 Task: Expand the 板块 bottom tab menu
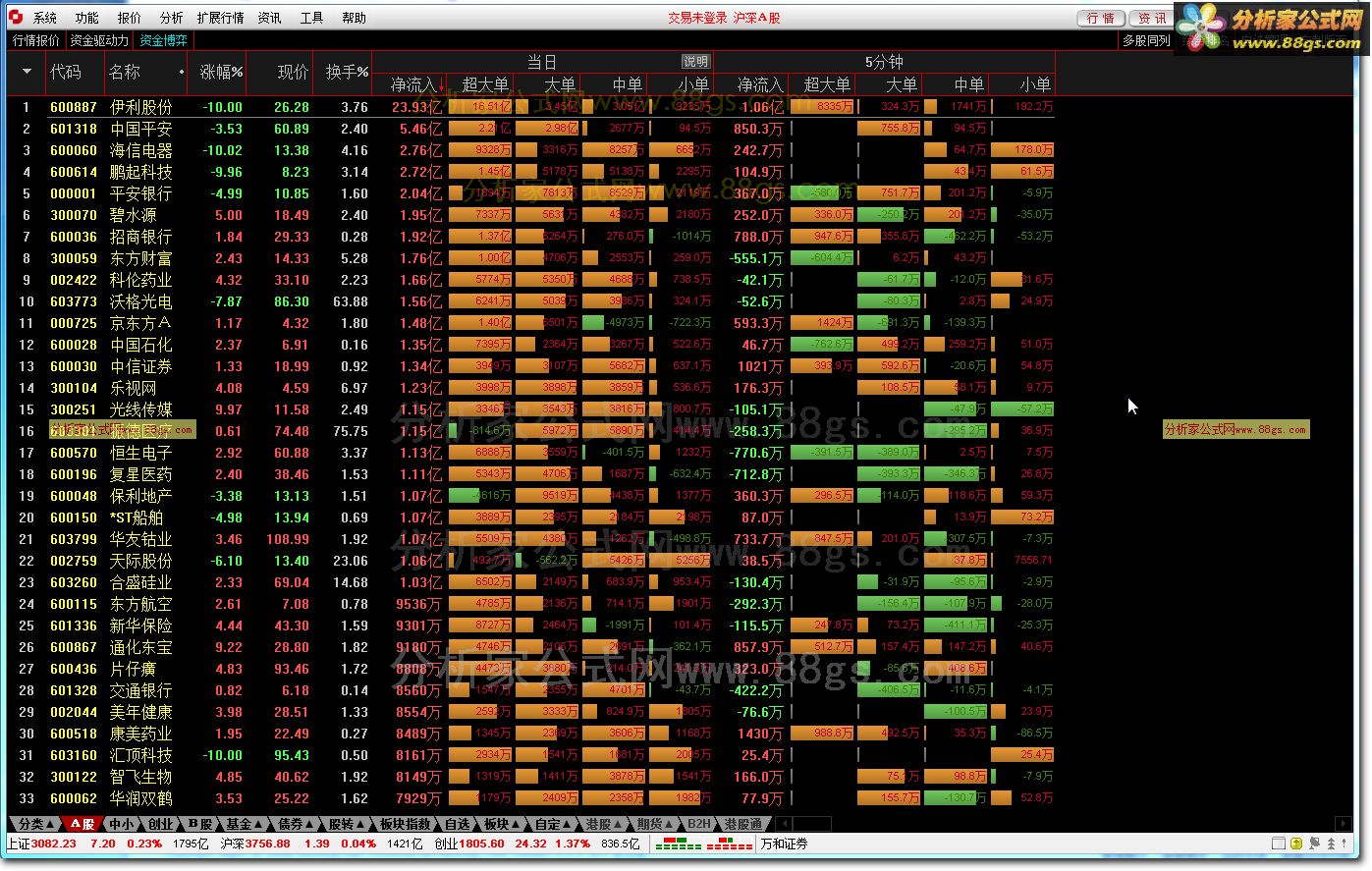(x=502, y=824)
